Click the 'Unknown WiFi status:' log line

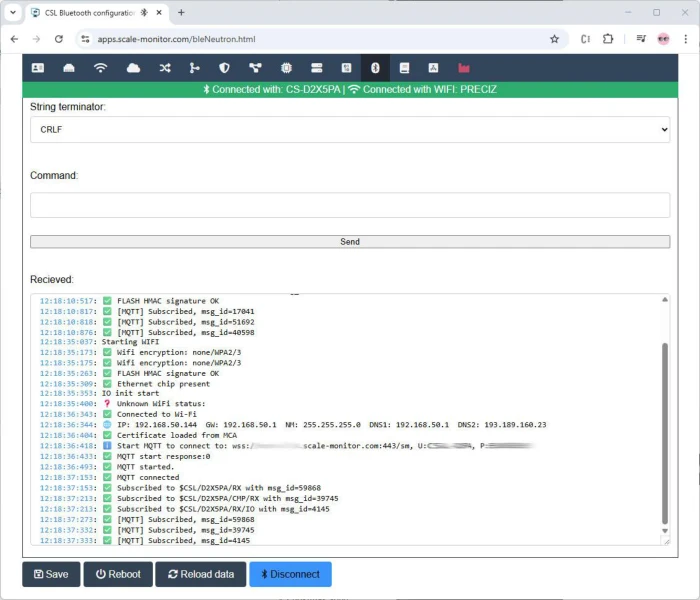coord(122,404)
